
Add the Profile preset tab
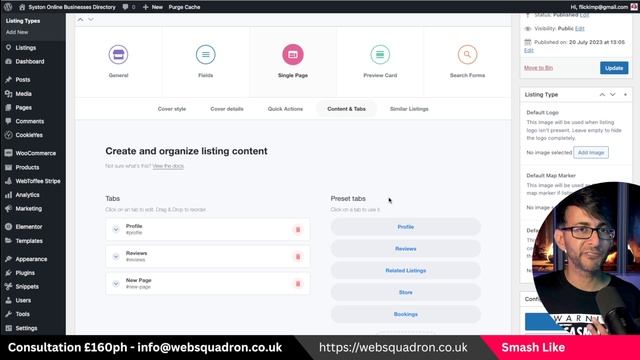pos(406,227)
